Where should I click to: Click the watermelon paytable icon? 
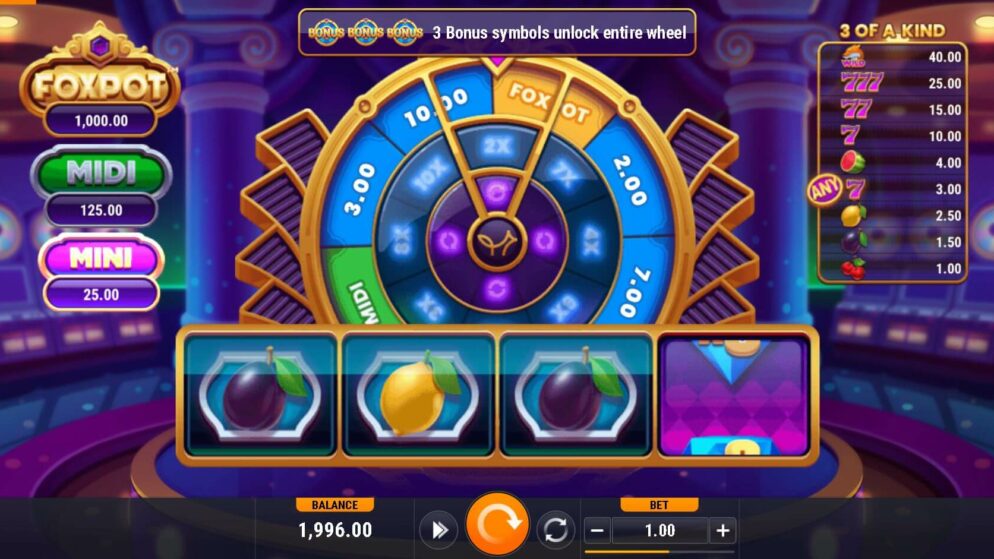(x=853, y=162)
